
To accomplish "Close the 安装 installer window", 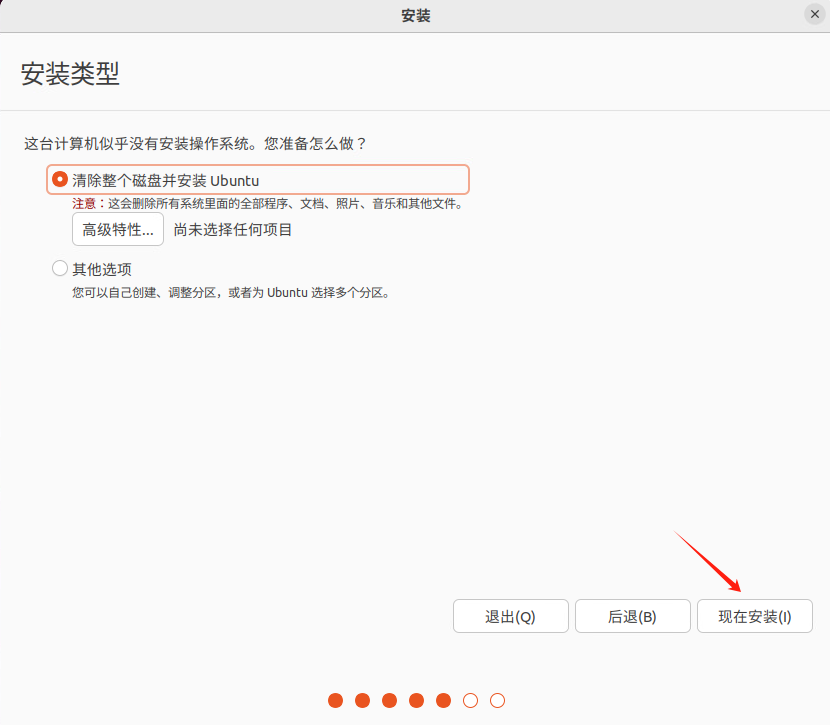I will [x=815, y=14].
